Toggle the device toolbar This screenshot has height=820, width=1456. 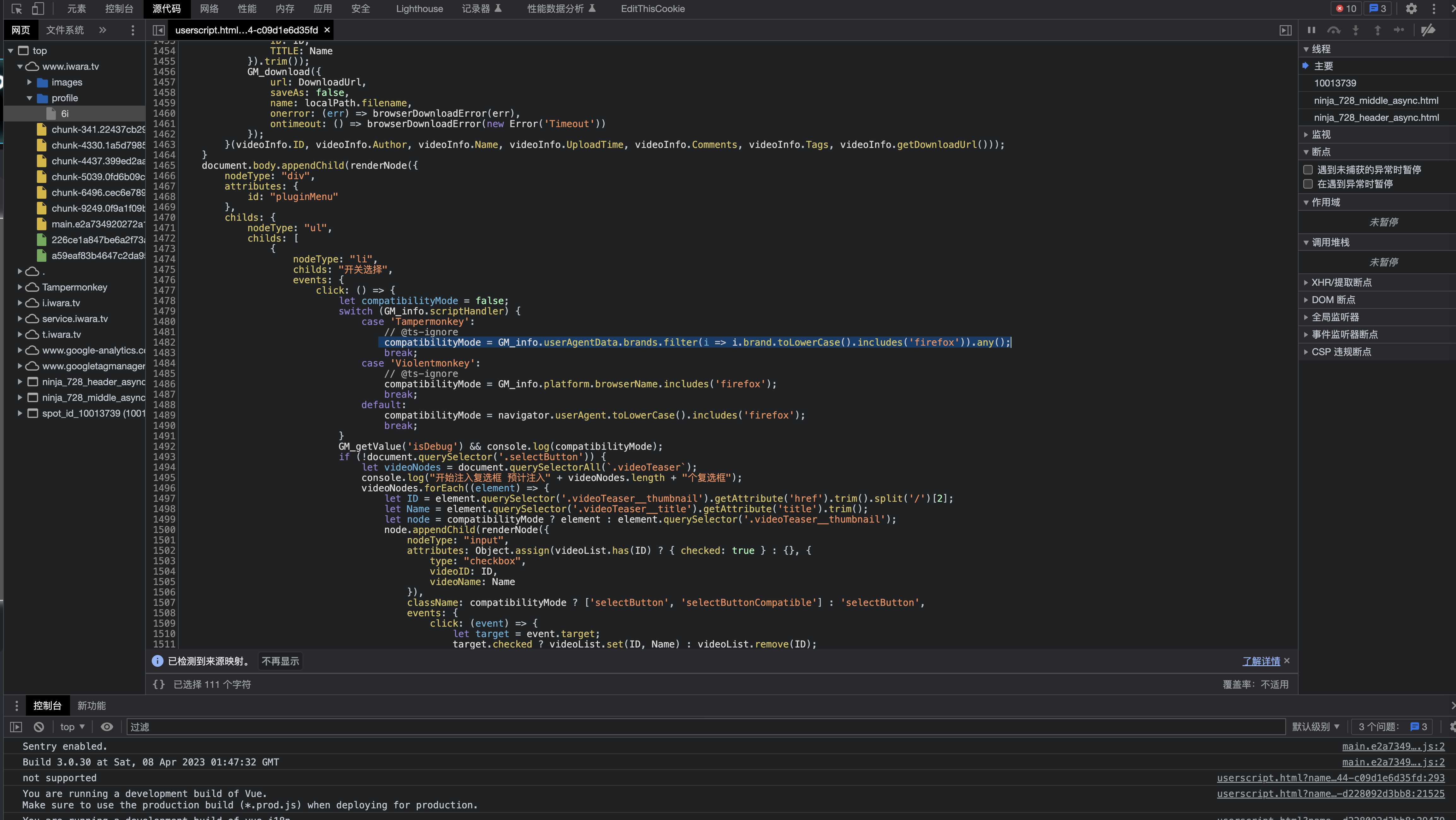click(38, 9)
